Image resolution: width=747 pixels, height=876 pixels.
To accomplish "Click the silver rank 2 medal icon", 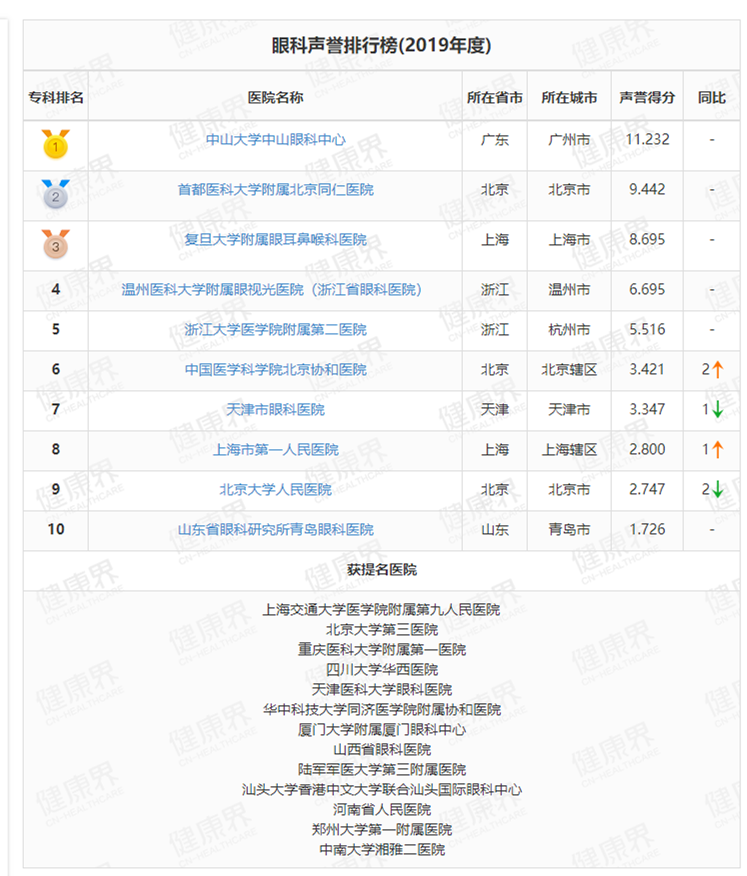I will [x=55, y=194].
